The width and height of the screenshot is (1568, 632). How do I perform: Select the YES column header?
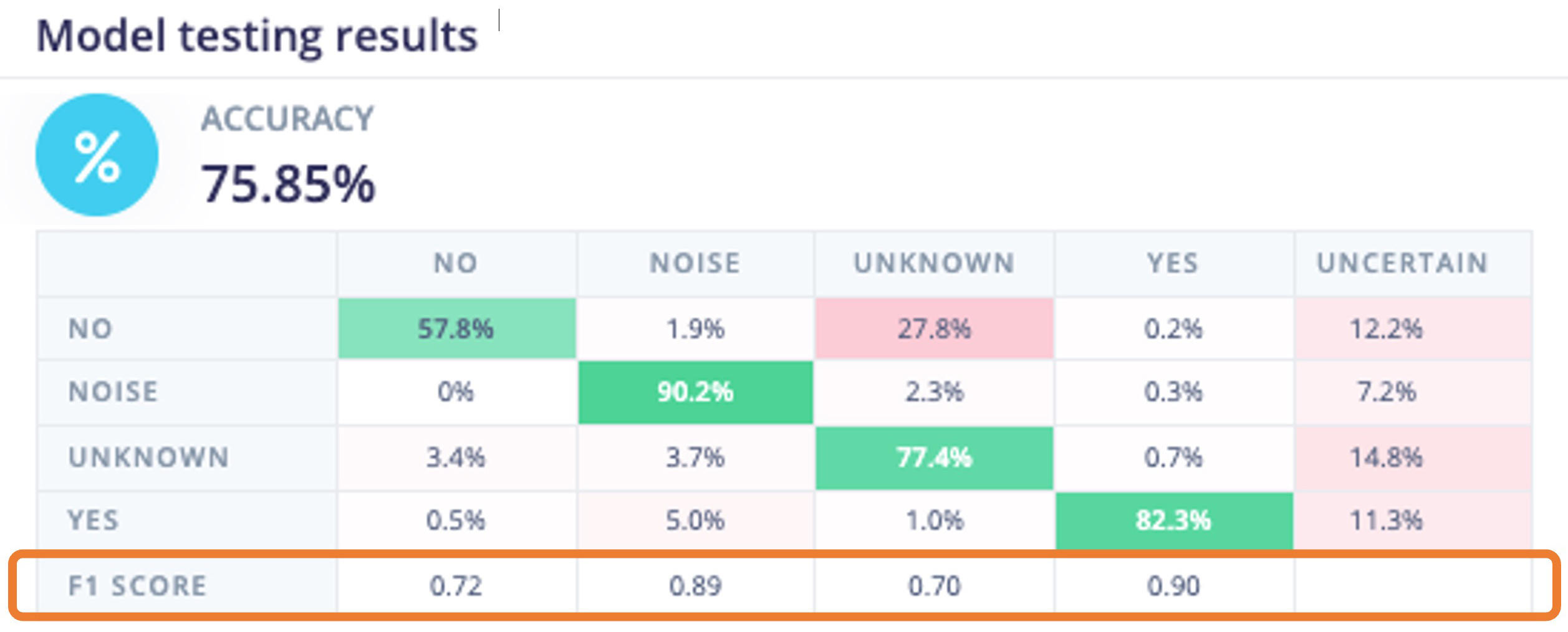point(1173,263)
